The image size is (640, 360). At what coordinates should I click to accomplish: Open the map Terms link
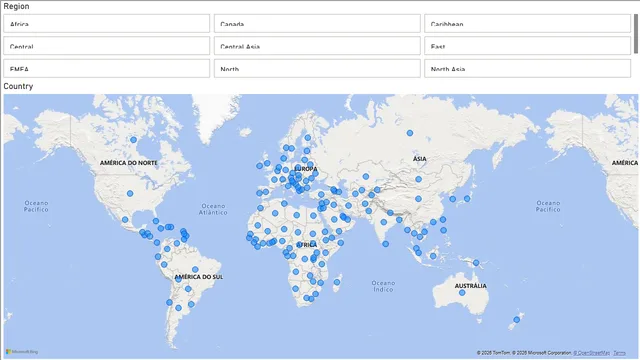tap(619, 353)
